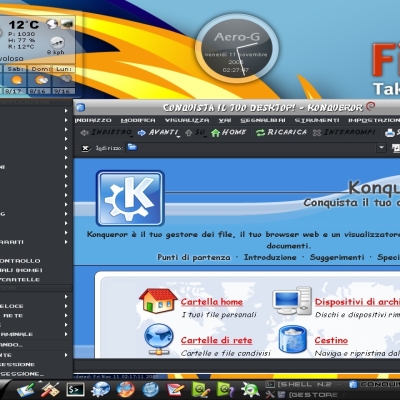Open the Dispositivi di archiviazione link

tap(357, 302)
